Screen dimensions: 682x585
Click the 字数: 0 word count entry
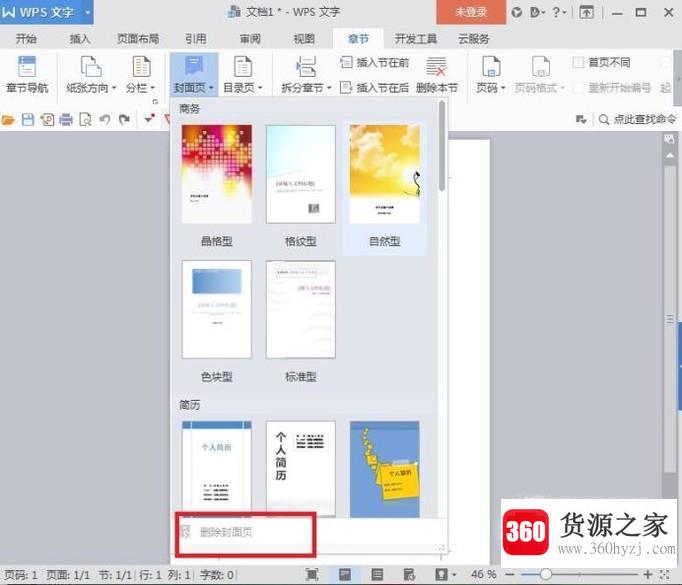[x=217, y=575]
